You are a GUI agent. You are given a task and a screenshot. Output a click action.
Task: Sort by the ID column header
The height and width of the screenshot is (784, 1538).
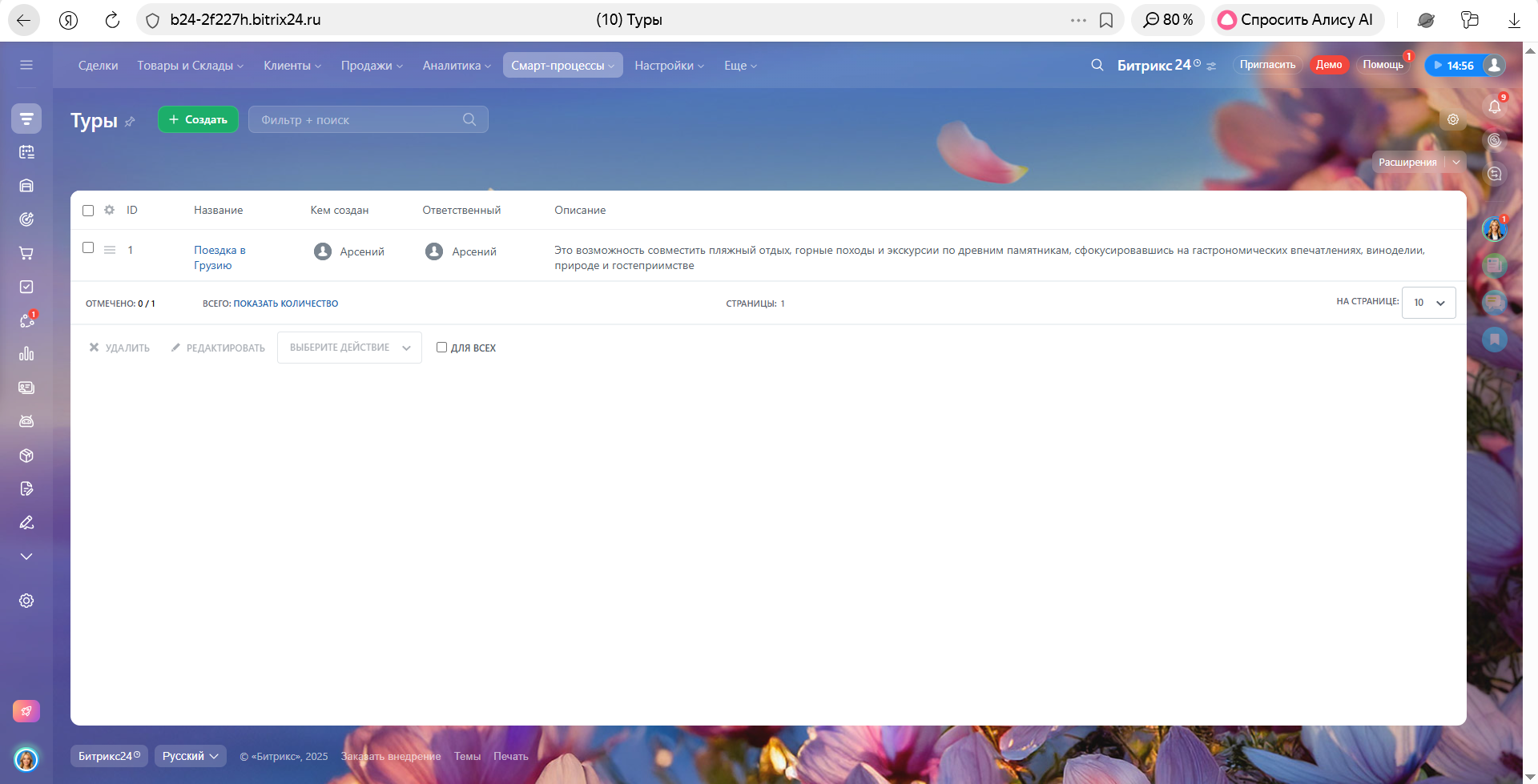point(132,210)
